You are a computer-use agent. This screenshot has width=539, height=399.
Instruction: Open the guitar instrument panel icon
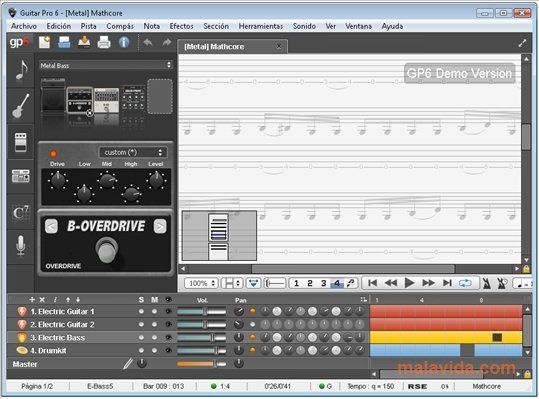click(x=21, y=106)
